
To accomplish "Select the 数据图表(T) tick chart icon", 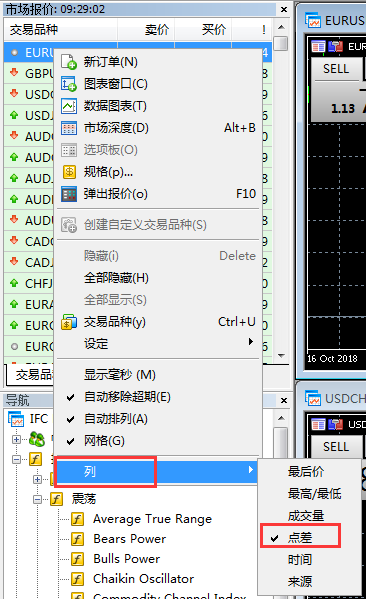I will [x=69, y=106].
